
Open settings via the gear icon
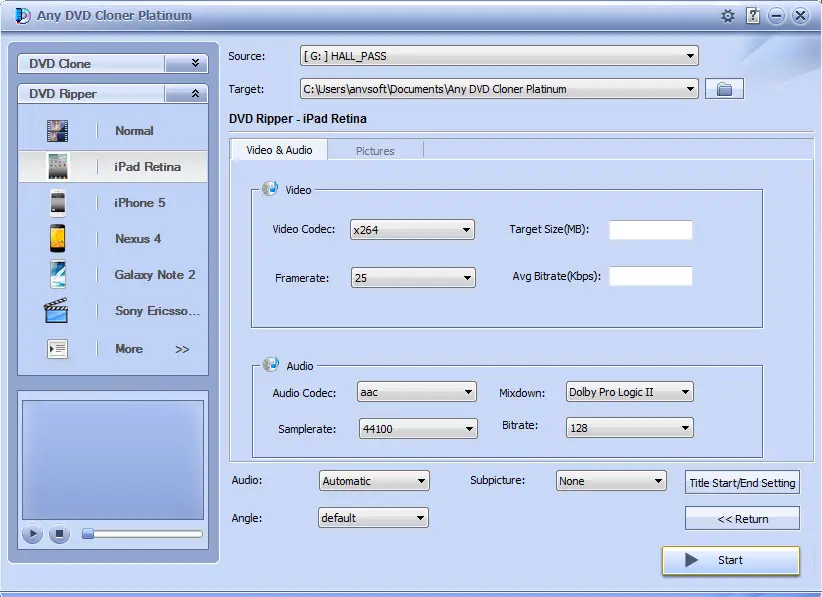728,16
